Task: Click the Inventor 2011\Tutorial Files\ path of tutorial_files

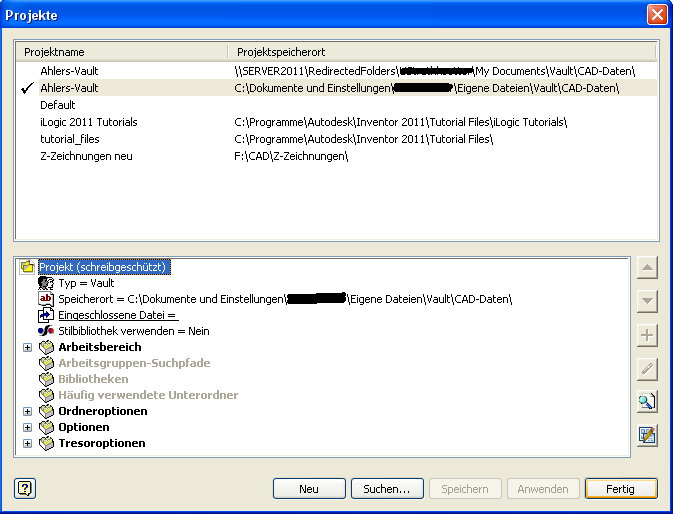Action: [364, 139]
